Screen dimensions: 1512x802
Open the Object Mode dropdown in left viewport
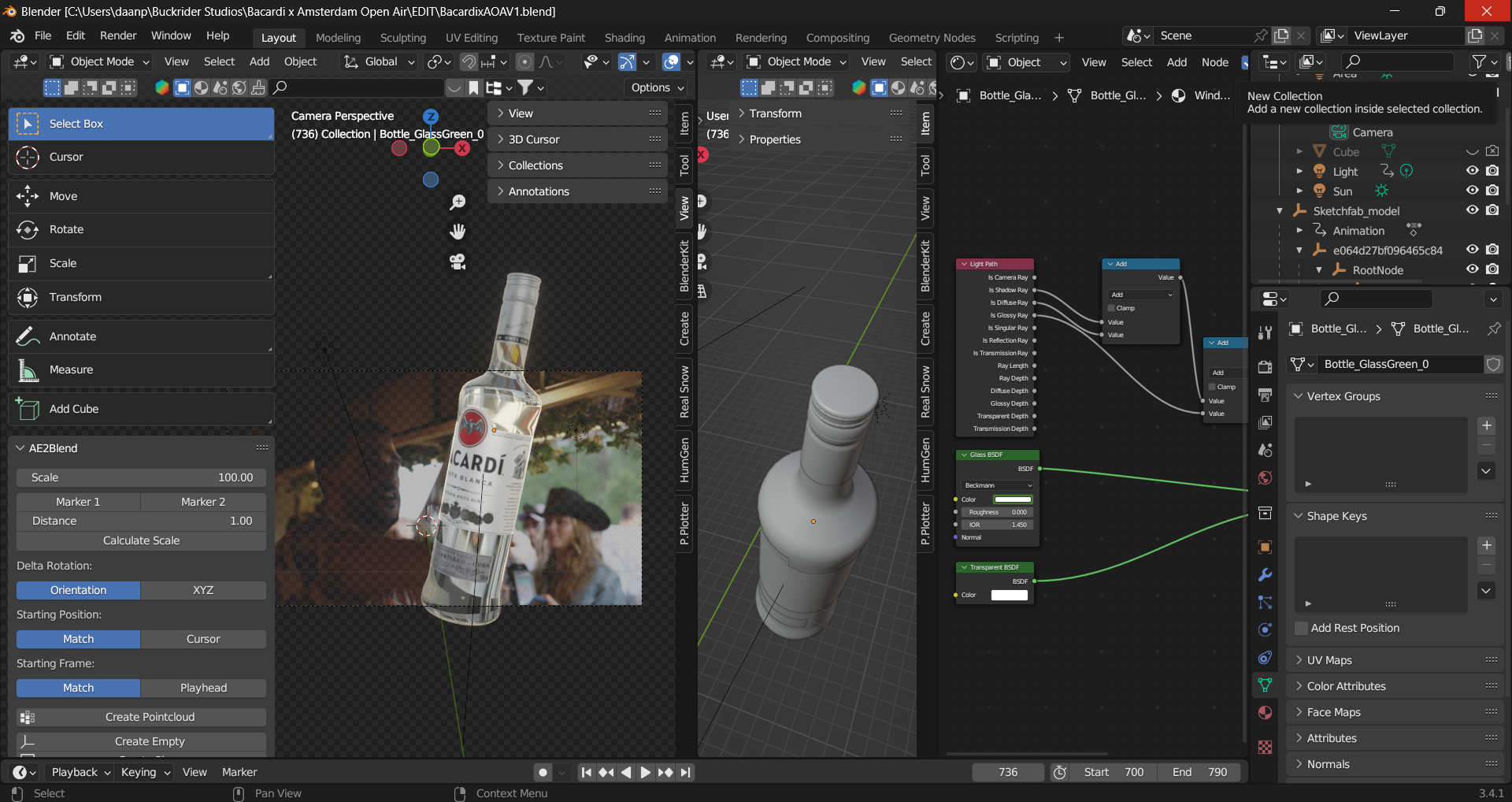[x=99, y=61]
